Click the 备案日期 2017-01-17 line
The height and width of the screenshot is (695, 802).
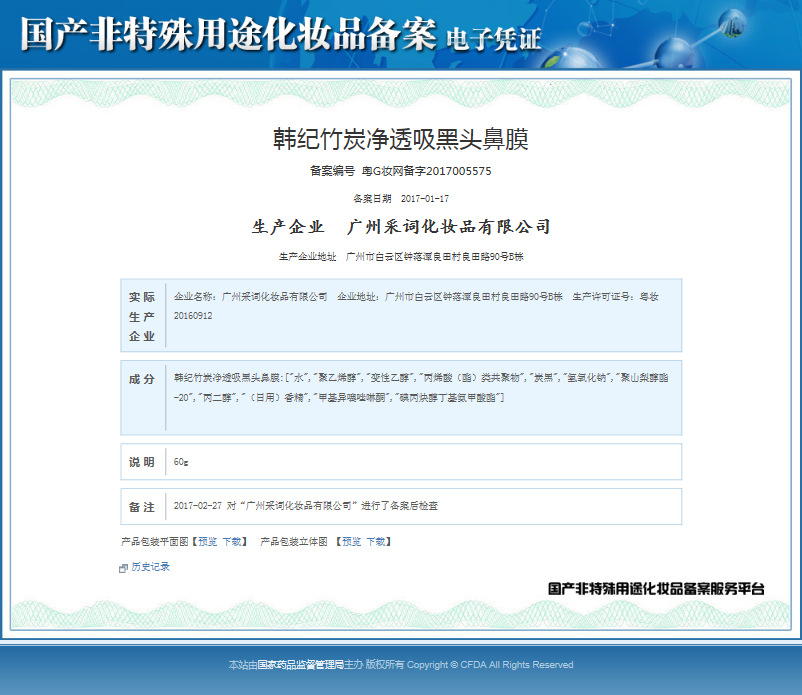coord(400,198)
